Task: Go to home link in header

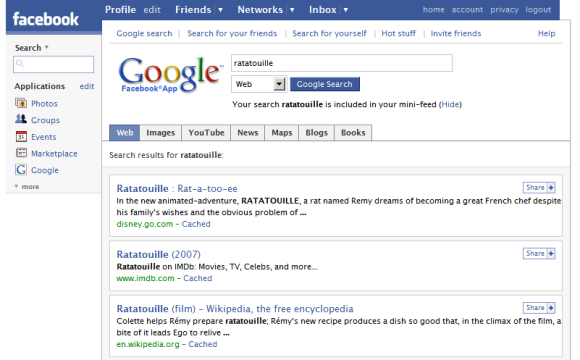Action: coord(434,10)
